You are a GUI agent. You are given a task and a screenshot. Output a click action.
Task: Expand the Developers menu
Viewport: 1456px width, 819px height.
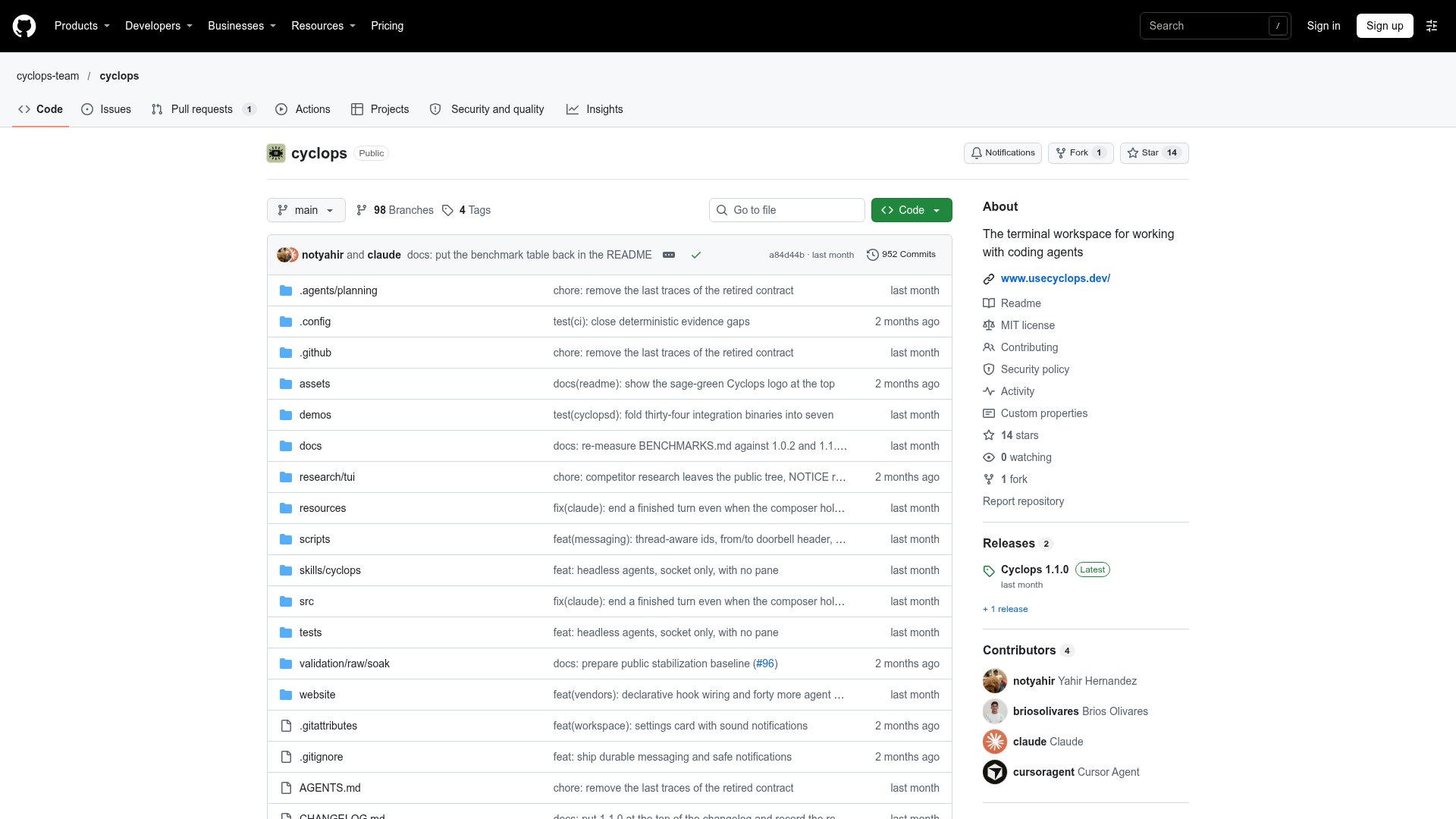coord(158,26)
